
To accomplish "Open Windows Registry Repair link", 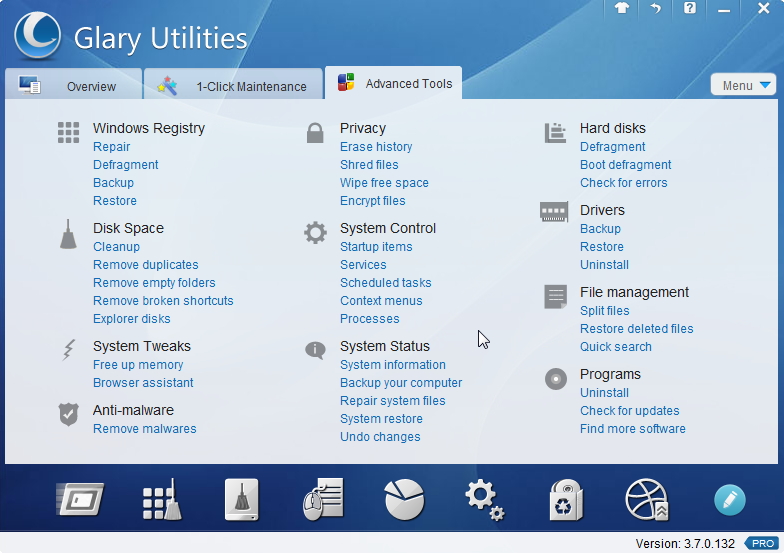I will click(x=112, y=147).
